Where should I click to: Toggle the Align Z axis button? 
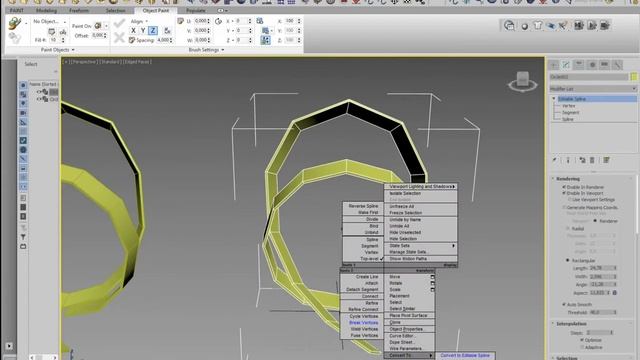(x=153, y=30)
